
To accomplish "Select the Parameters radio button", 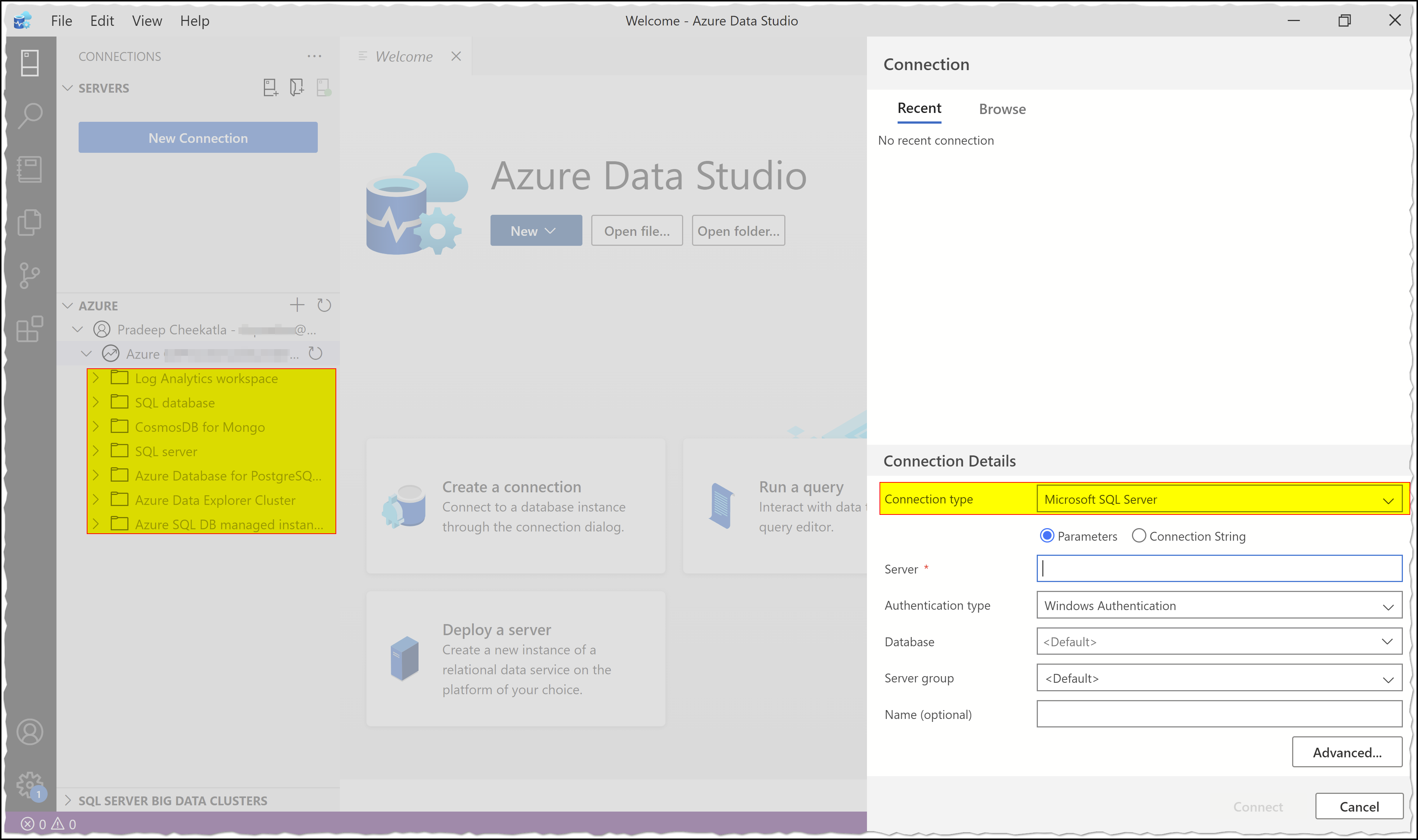I will [1047, 536].
